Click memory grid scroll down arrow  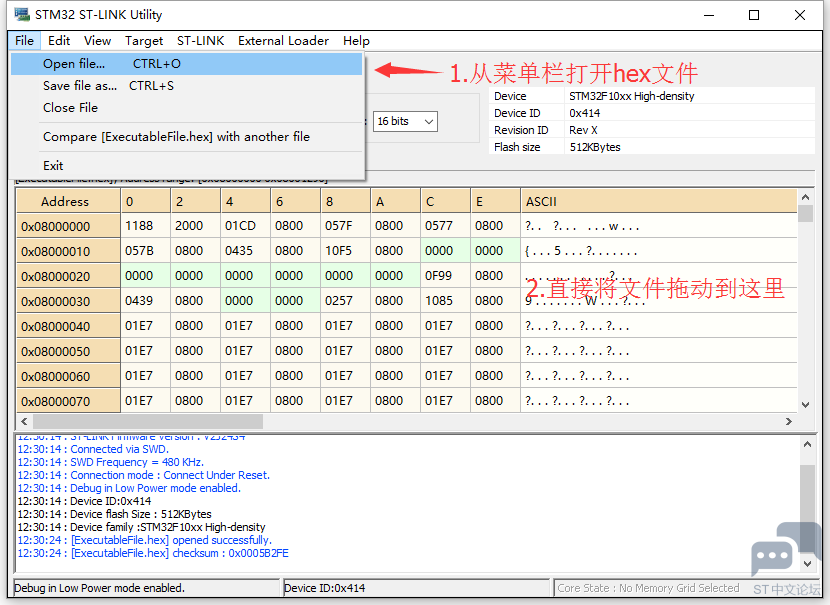tap(805, 405)
